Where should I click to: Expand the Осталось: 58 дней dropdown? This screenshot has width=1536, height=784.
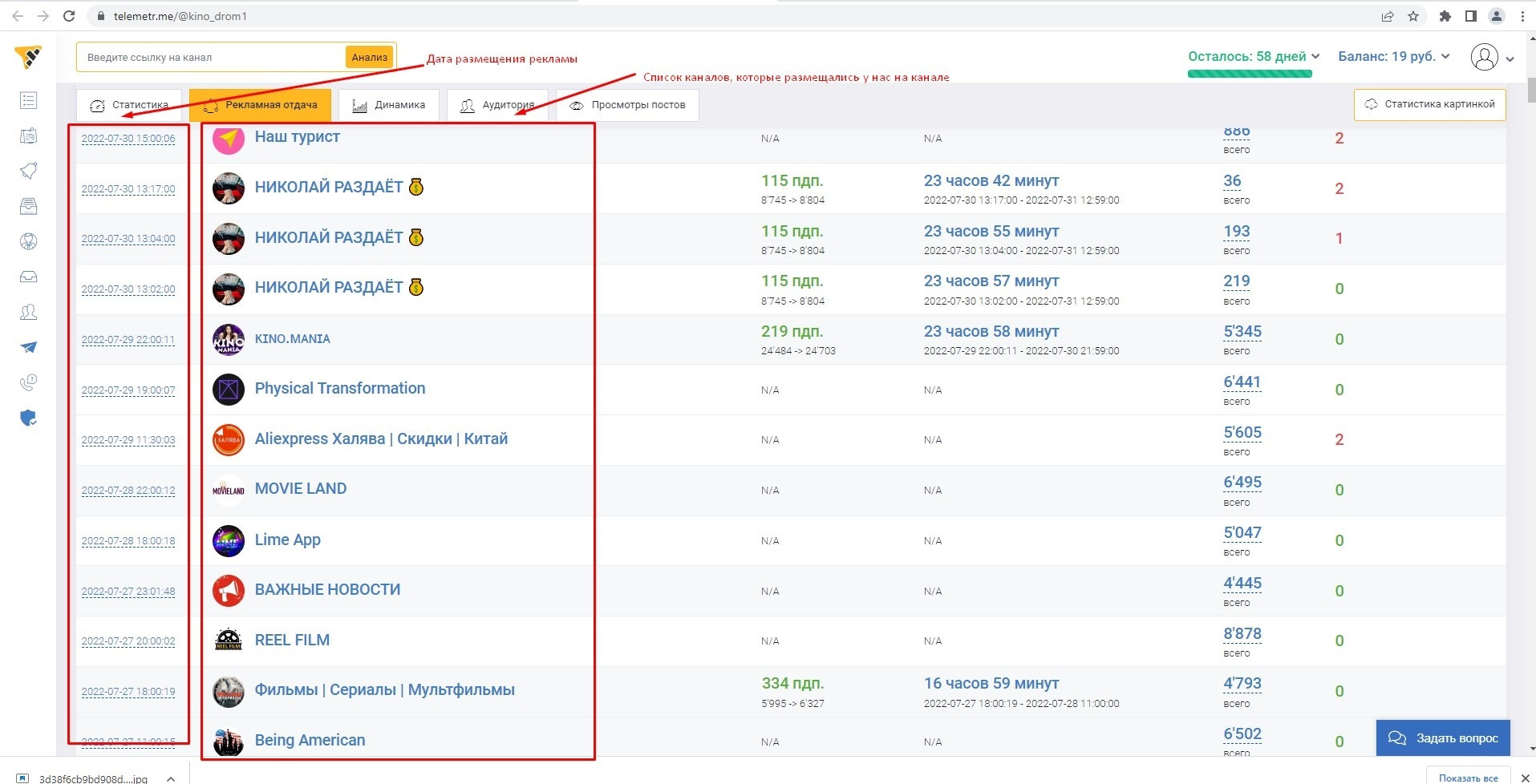click(x=1254, y=56)
